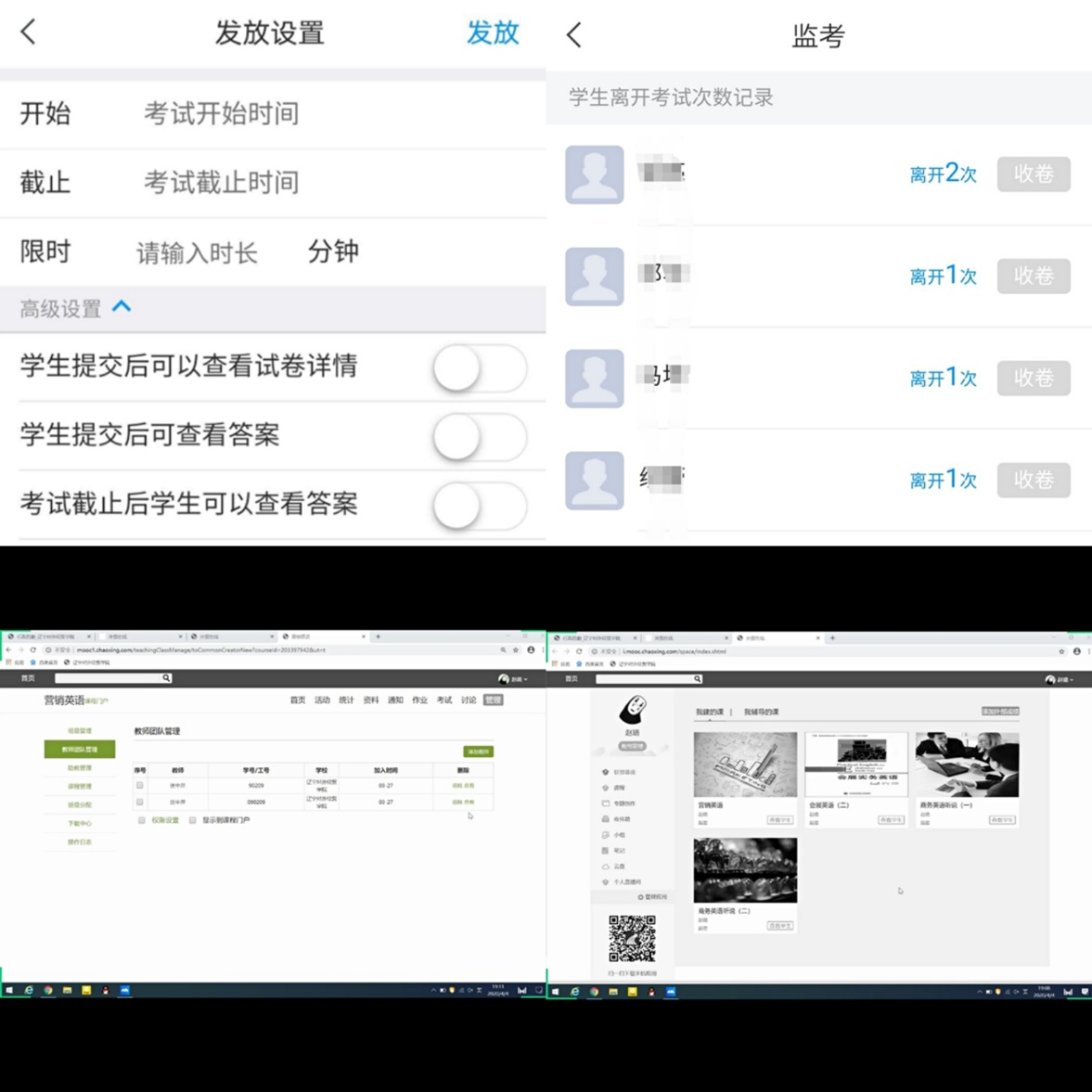Check the 权限设置 checkbox
The image size is (1092, 1092).
pyautogui.click(x=140, y=819)
